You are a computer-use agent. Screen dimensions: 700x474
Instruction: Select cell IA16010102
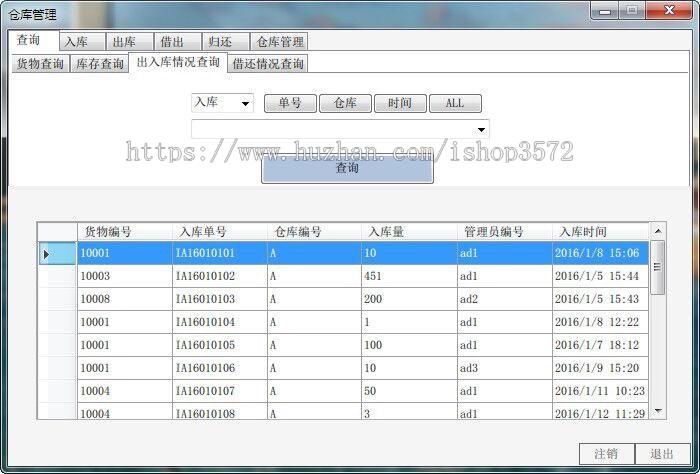[x=220, y=276]
